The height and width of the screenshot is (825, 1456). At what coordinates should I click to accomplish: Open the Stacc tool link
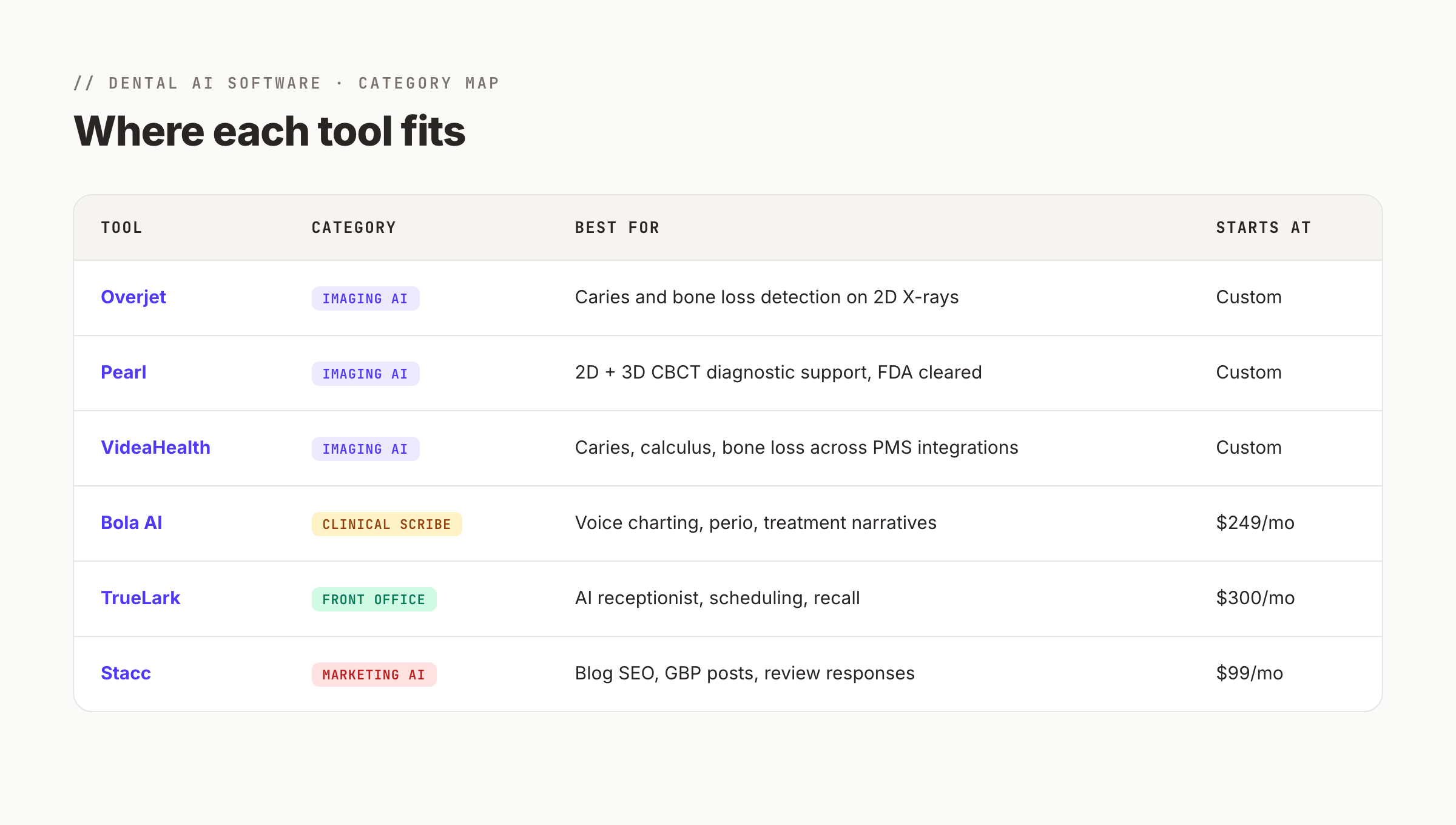126,673
